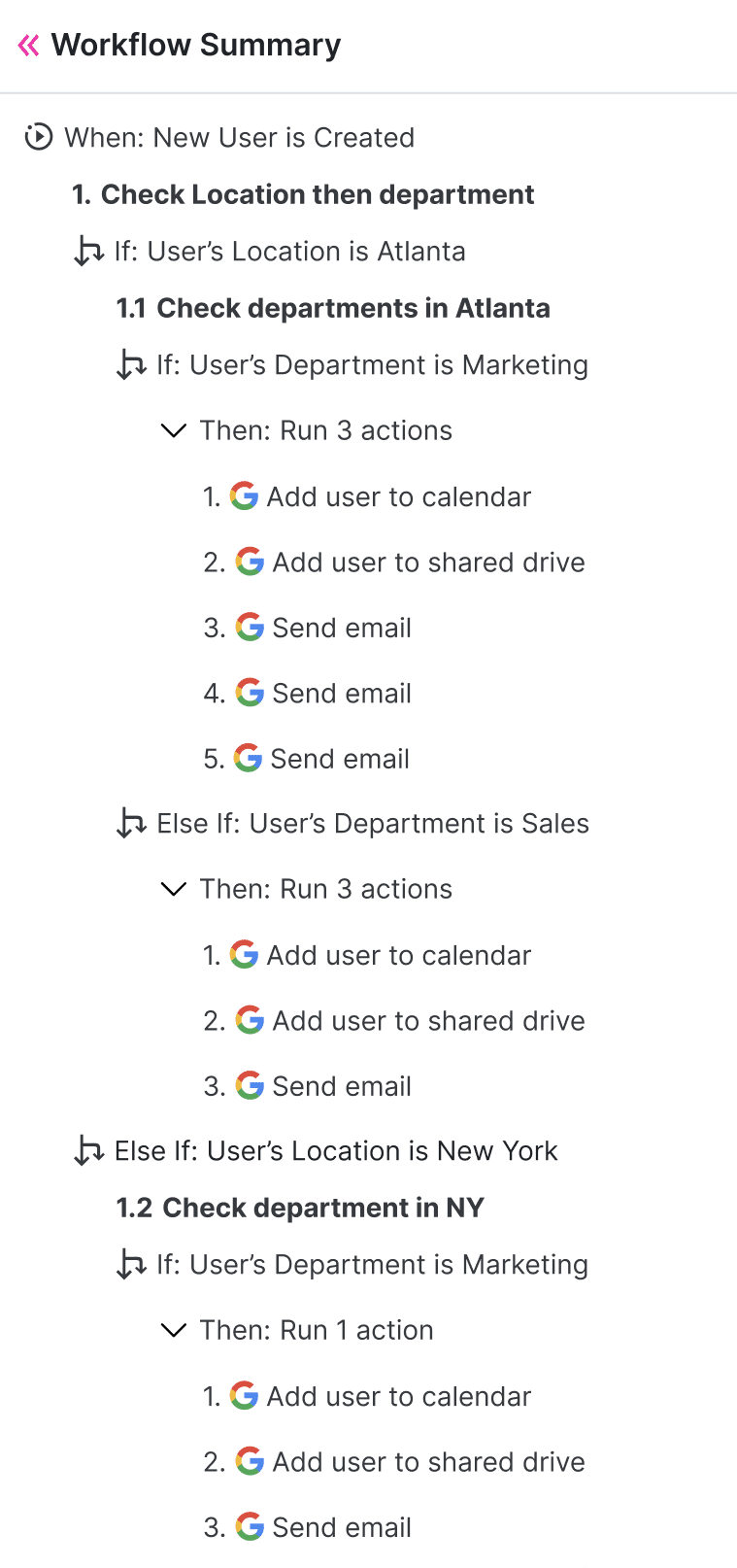This screenshot has height=1568, width=737.
Task: Open step 1.2 Check department in NY
Action: (x=300, y=1208)
